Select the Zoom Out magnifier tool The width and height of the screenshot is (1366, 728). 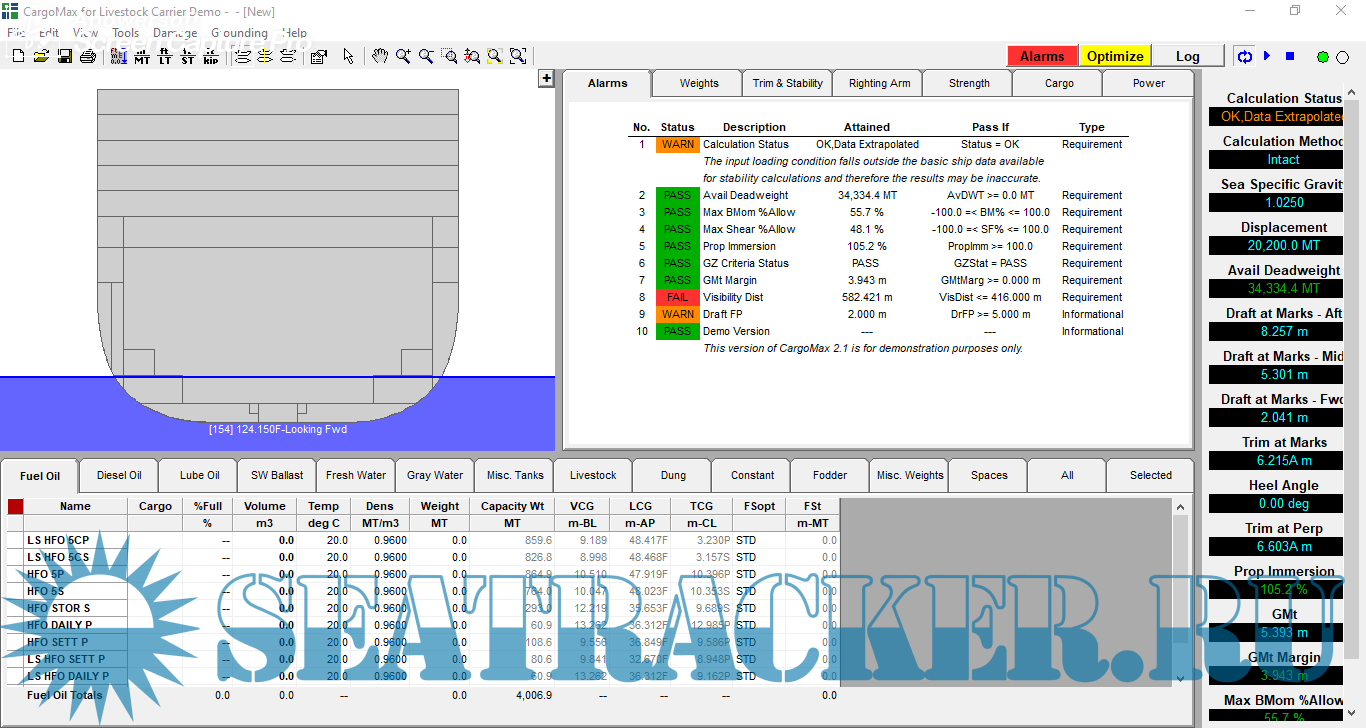click(x=426, y=57)
